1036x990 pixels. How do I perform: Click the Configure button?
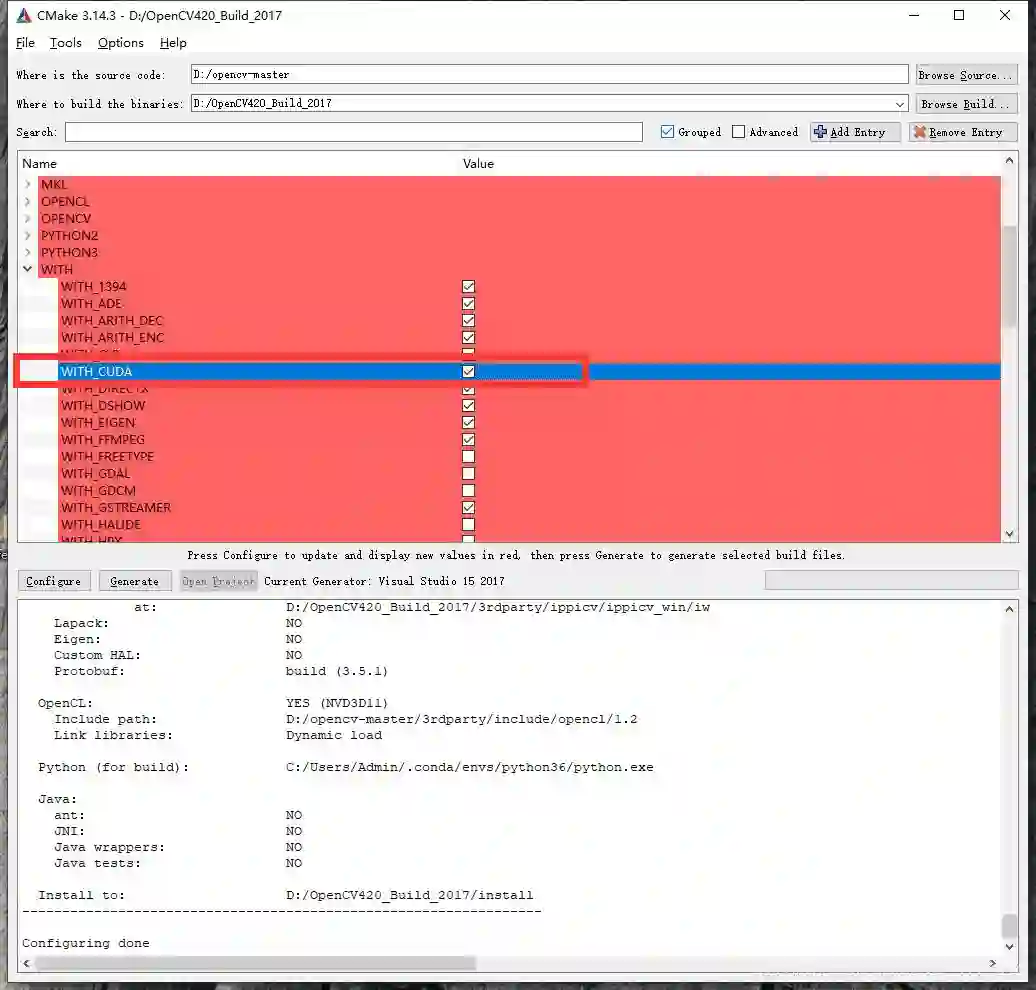(x=54, y=581)
